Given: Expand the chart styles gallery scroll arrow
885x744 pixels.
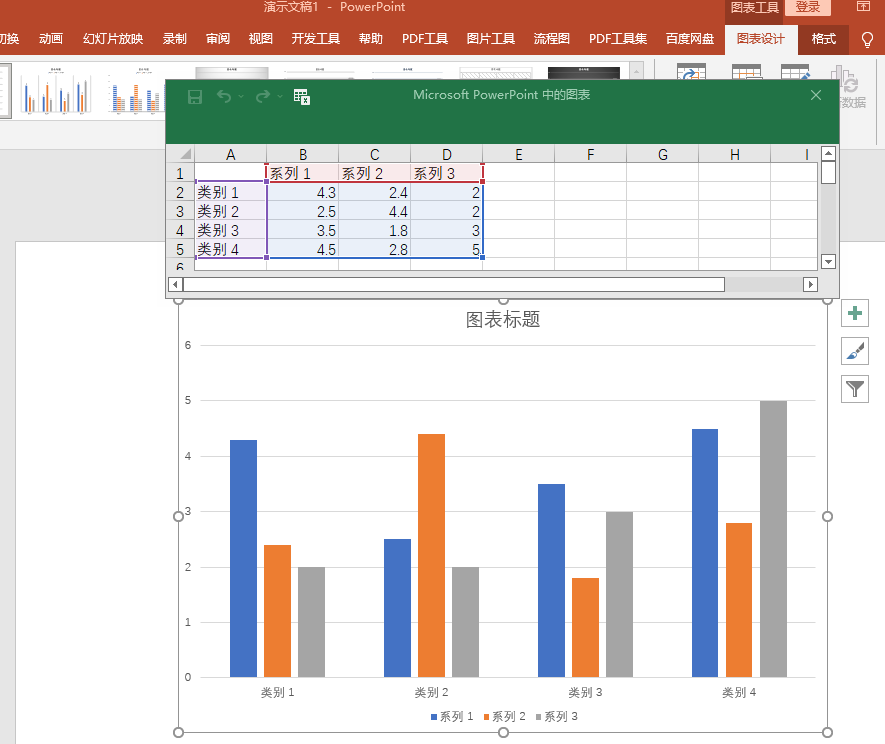Looking at the screenshot, I should [637, 72].
